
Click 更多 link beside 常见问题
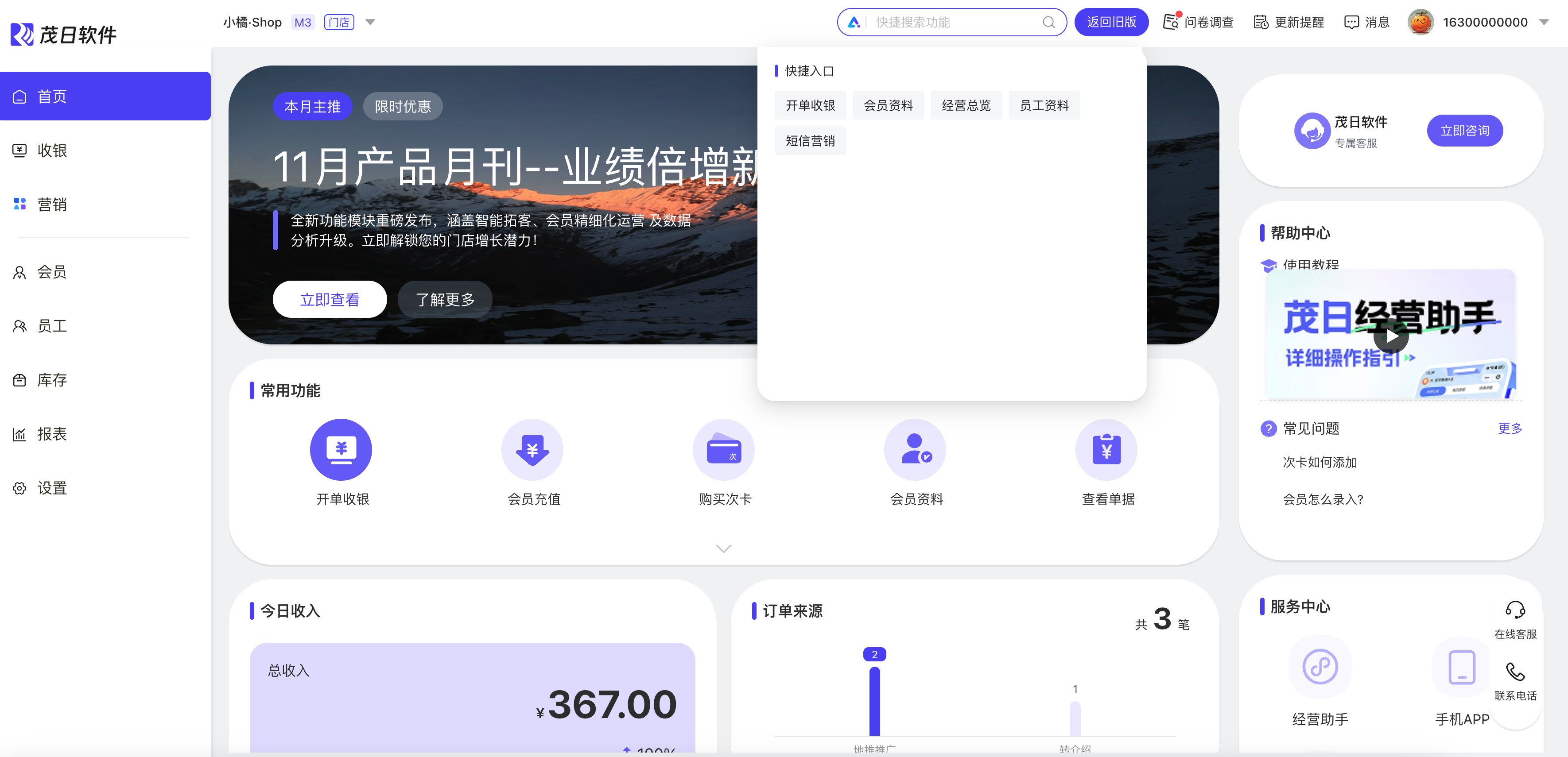point(1510,429)
